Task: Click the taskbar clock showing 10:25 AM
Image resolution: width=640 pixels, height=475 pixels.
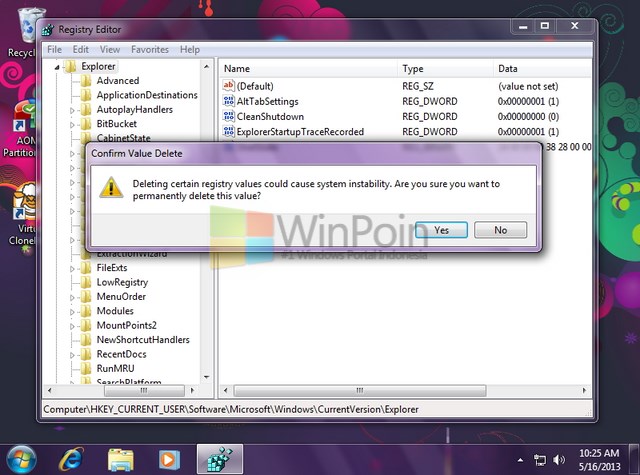Action: 599,459
